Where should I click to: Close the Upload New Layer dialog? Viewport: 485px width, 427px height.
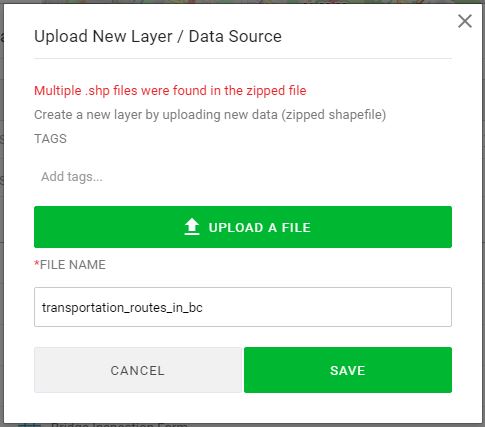(465, 21)
